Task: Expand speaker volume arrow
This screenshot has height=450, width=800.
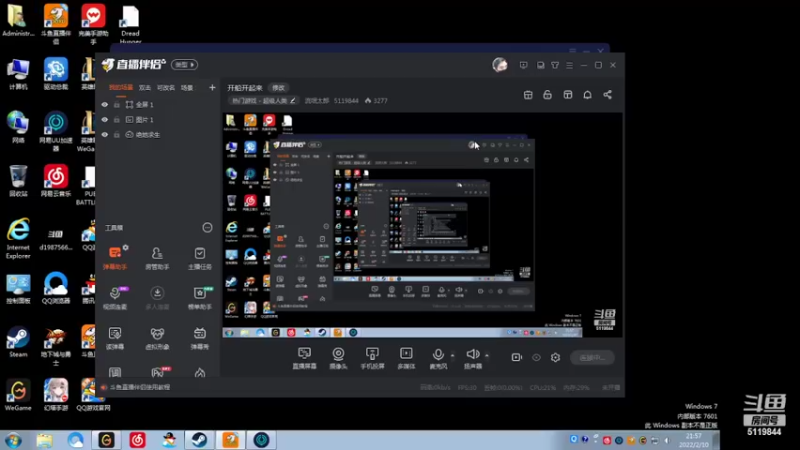Action: (x=487, y=355)
